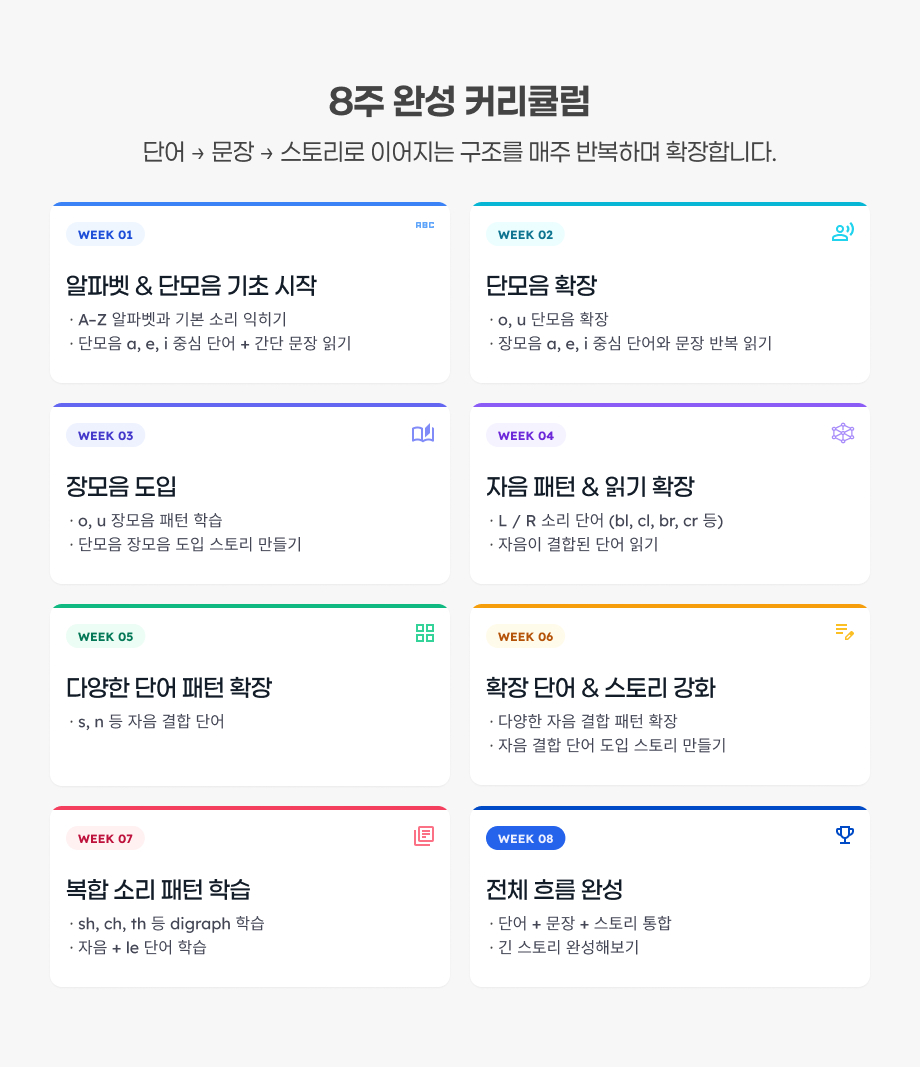This screenshot has height=1067, width=920.
Task: Select the WEEK 05 badge
Action: point(105,637)
